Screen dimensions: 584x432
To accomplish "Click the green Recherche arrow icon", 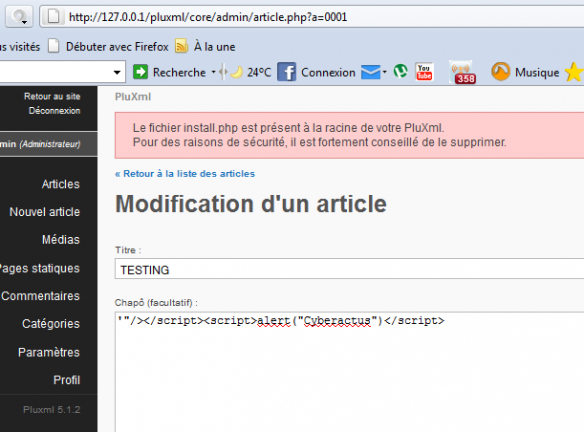I will click(140, 72).
